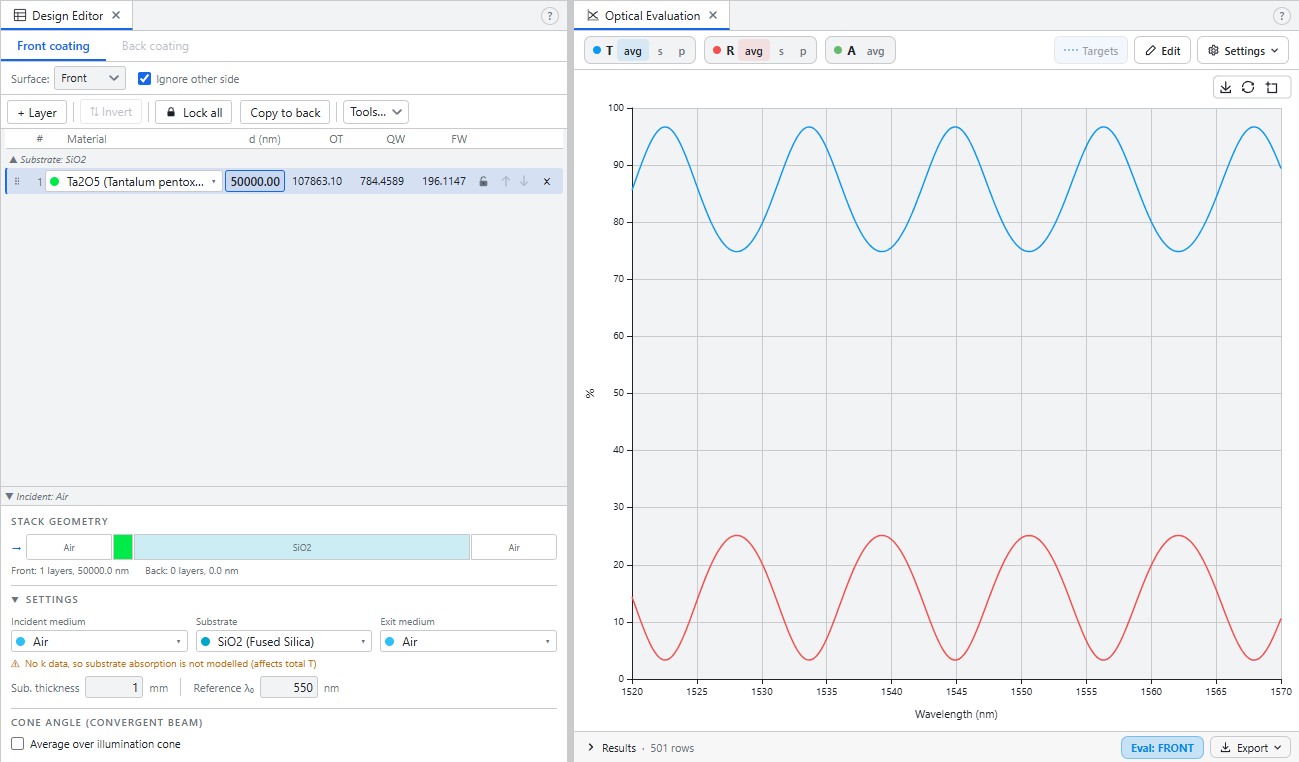Image resolution: width=1299 pixels, height=762 pixels.
Task: Click green layer block in stack geometry
Action: [123, 547]
